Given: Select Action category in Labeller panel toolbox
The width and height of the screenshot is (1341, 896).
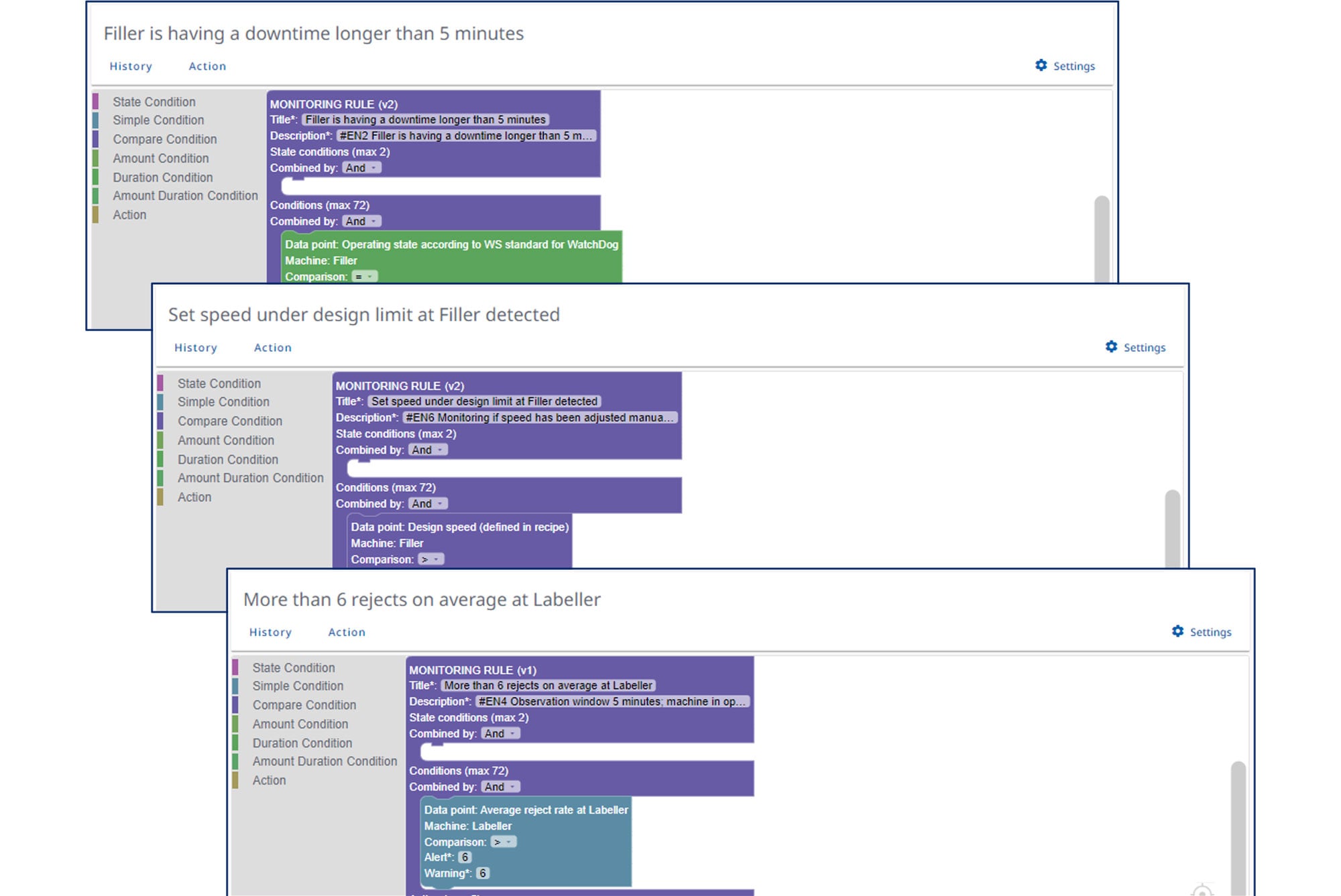Looking at the screenshot, I should pos(269,780).
